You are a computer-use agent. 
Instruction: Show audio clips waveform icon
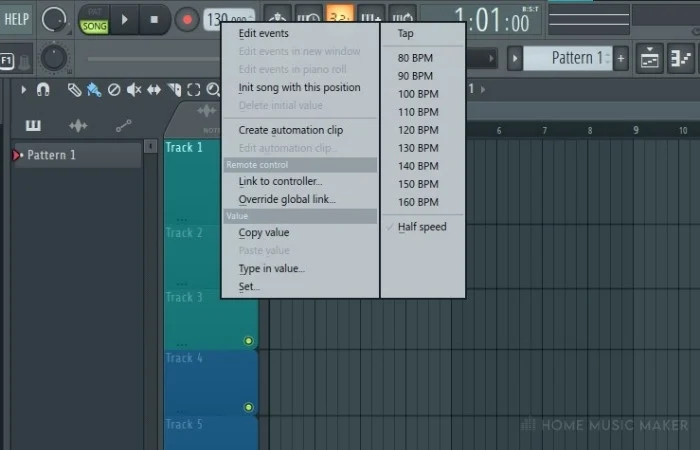(x=78, y=126)
